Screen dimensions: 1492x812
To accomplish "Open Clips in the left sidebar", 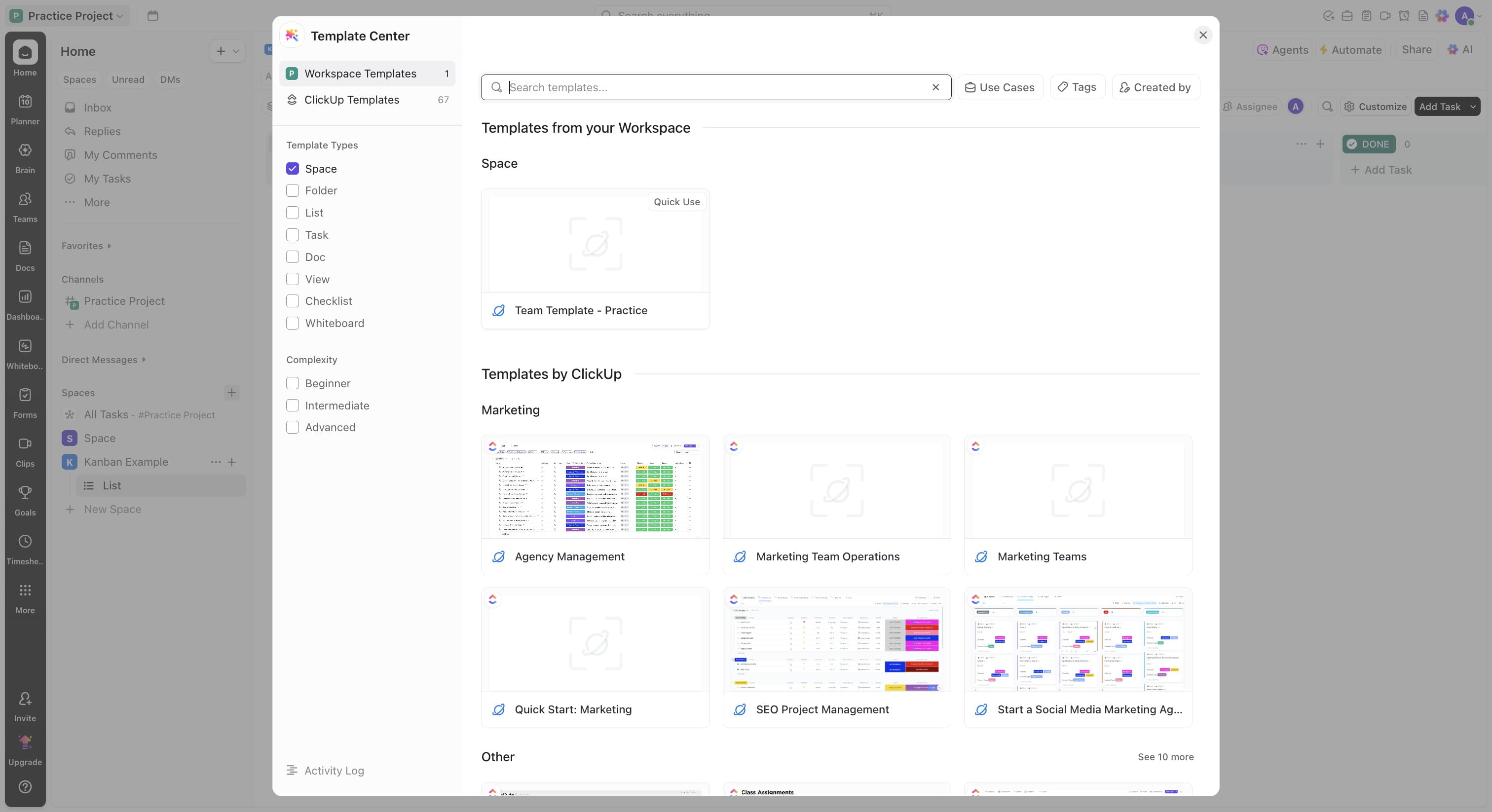I will [x=25, y=451].
